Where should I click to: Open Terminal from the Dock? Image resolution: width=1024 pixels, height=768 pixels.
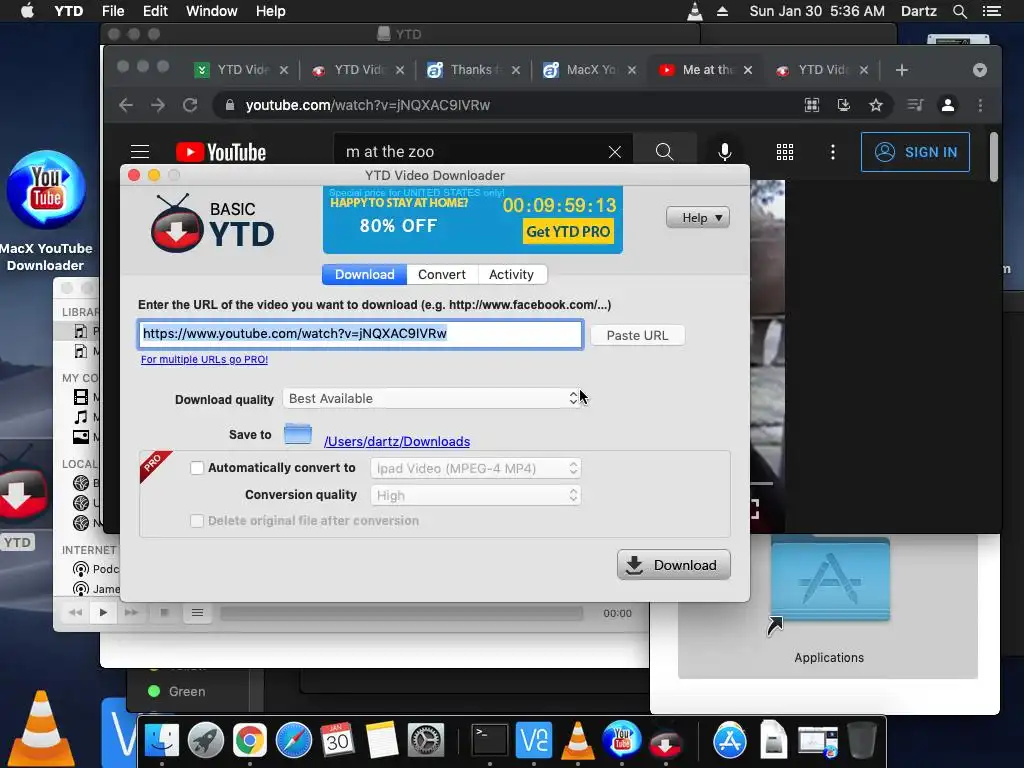tap(490, 741)
